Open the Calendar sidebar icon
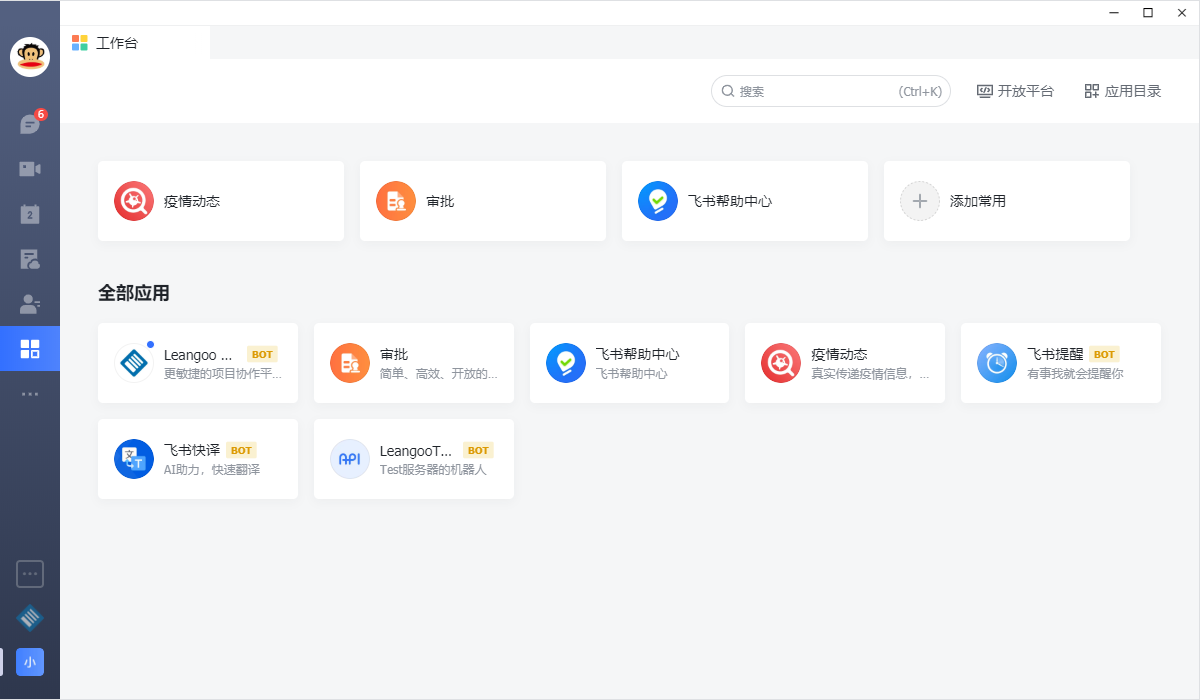The height and width of the screenshot is (700, 1200). (x=30, y=214)
